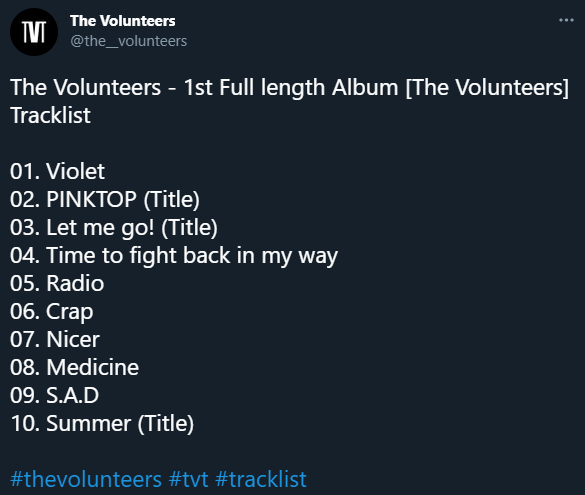Open The Volunteers TVT profile avatar
The width and height of the screenshot is (585, 495).
[34, 32]
